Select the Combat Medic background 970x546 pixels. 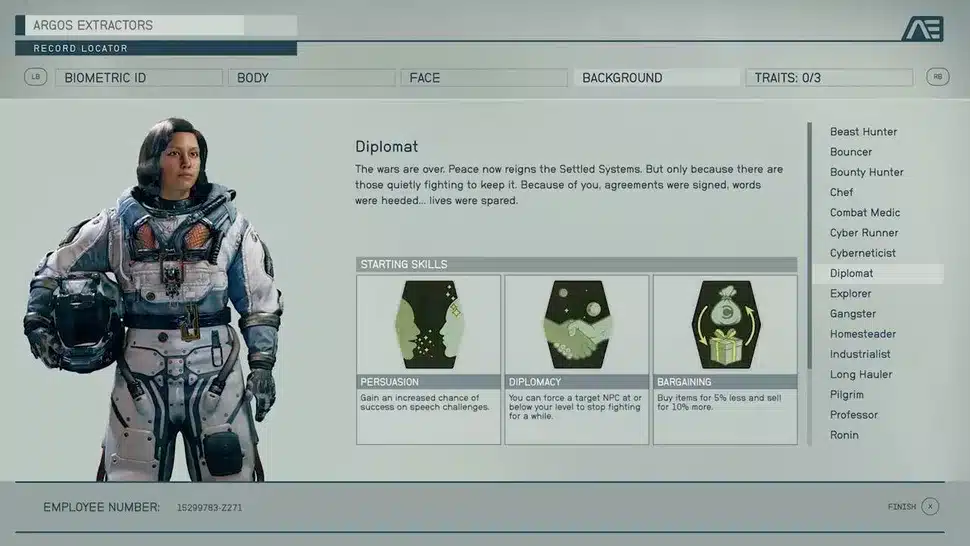864,213
